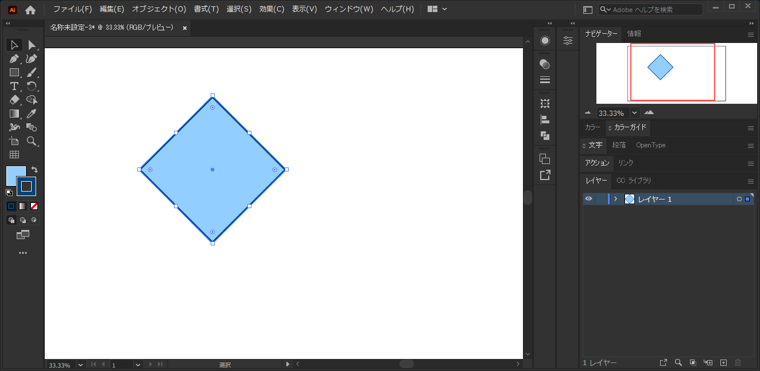
Task: Click Create New Layer button
Action: [724, 362]
